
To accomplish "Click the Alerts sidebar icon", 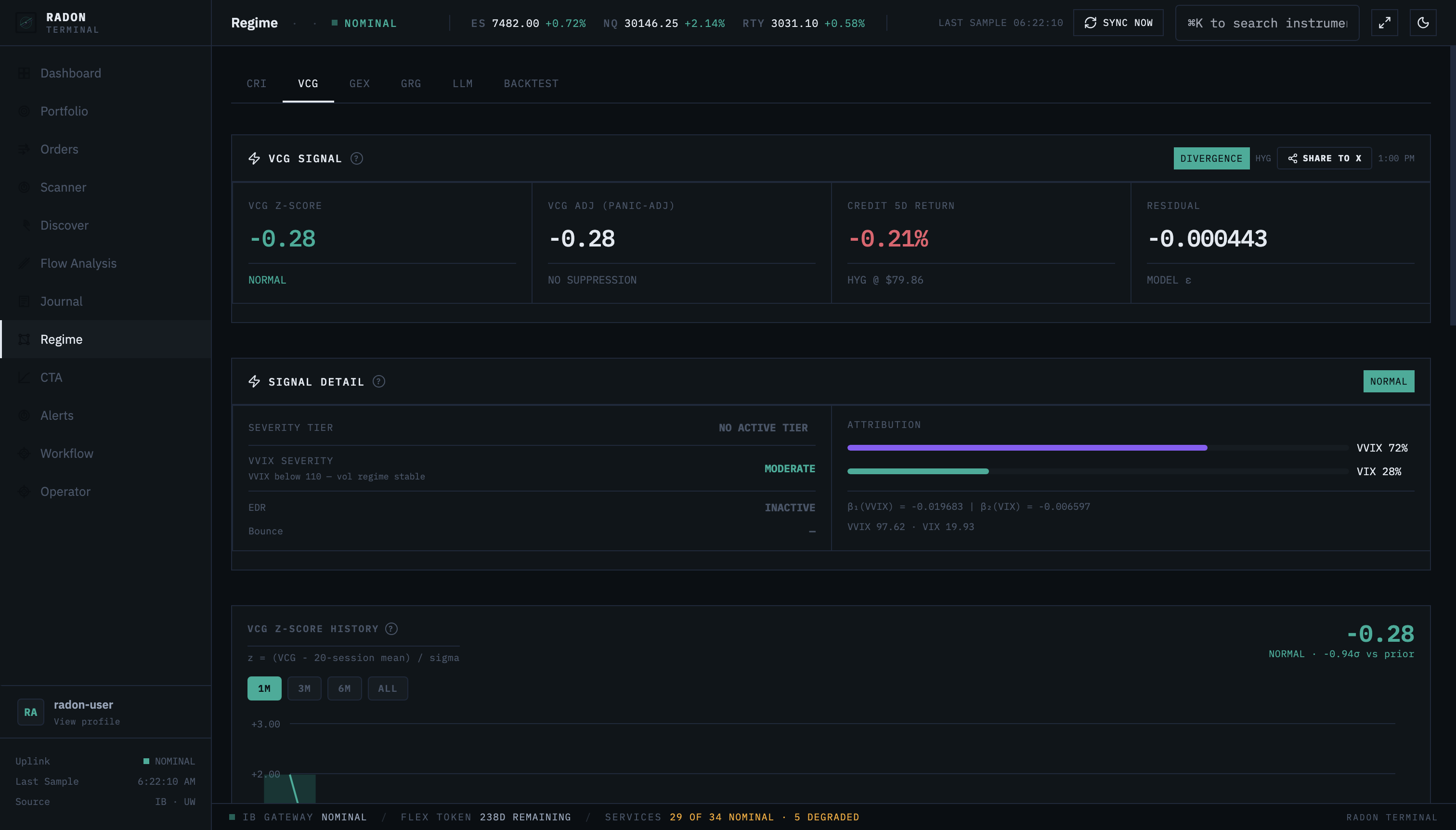I will point(24,415).
